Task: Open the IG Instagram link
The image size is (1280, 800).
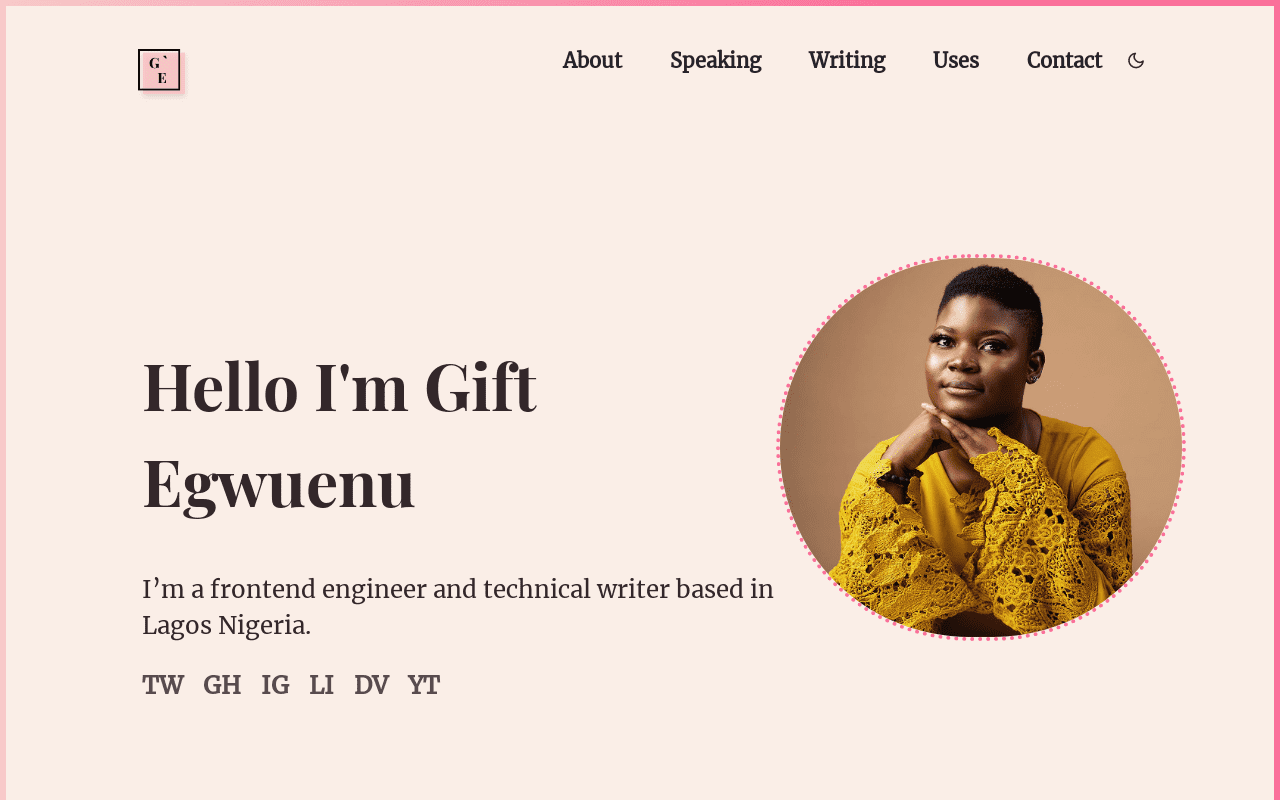Action: click(x=275, y=685)
